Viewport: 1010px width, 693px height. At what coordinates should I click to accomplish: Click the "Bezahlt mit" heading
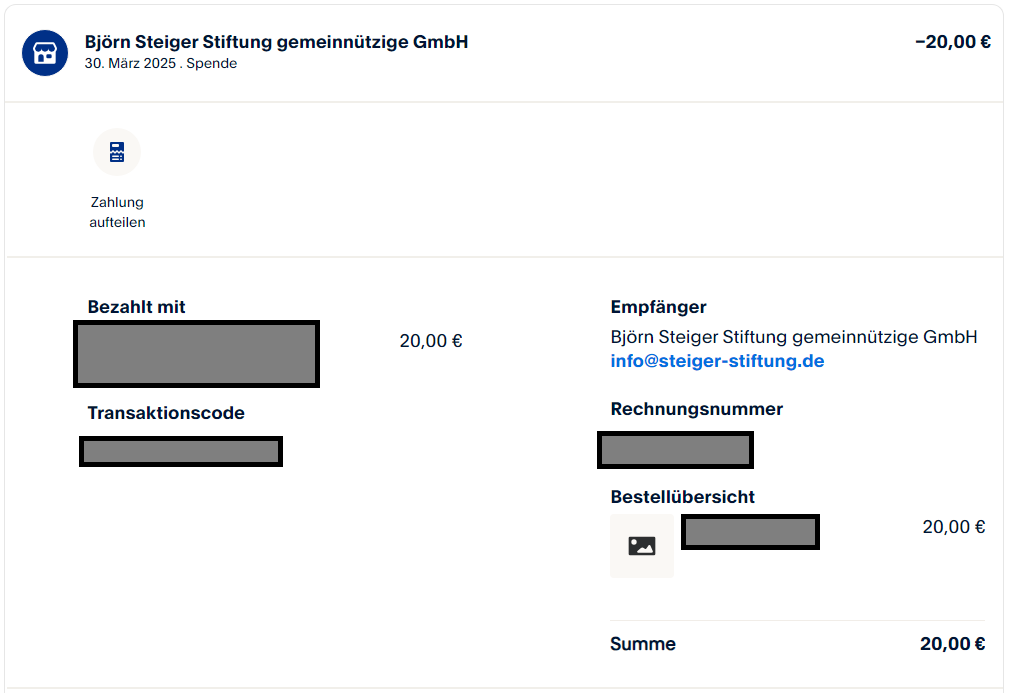[x=136, y=307]
